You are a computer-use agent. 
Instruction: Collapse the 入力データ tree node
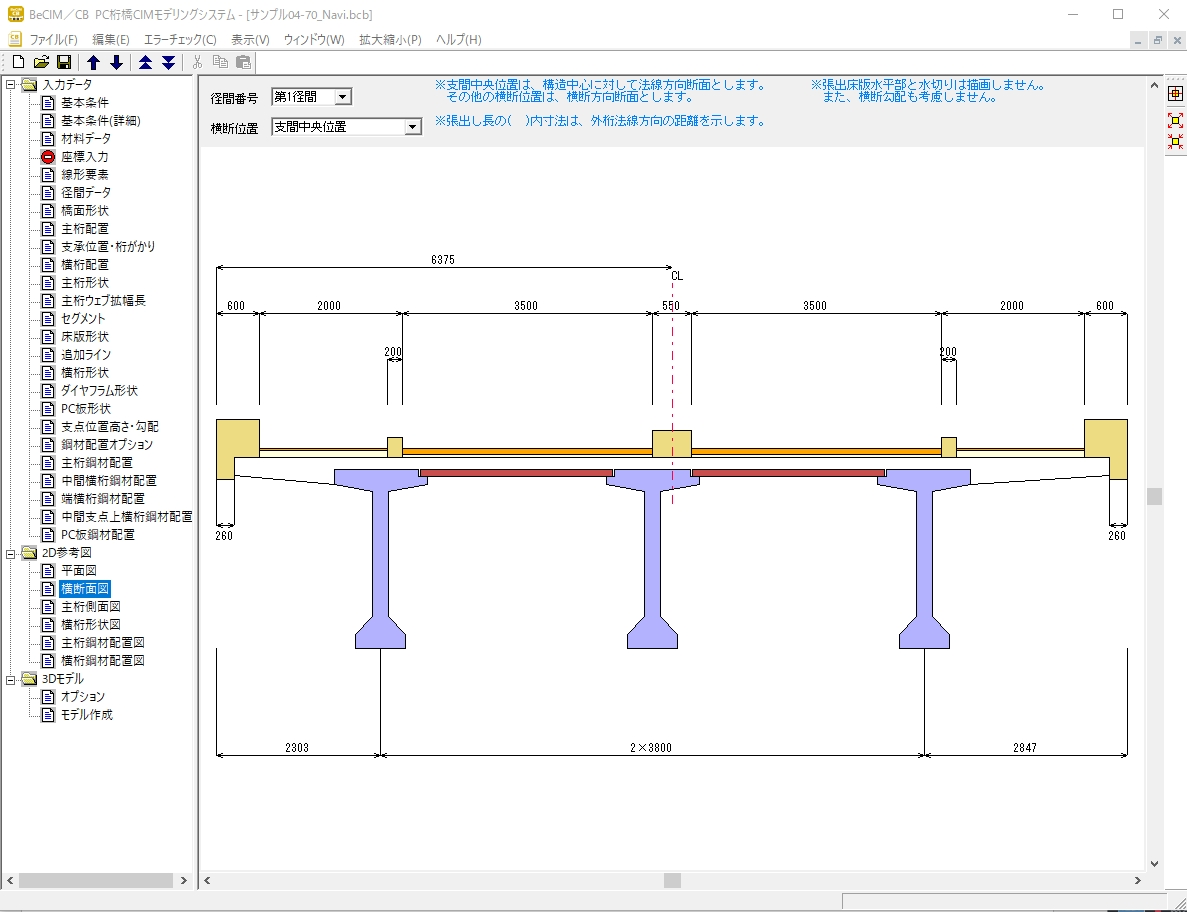11,85
